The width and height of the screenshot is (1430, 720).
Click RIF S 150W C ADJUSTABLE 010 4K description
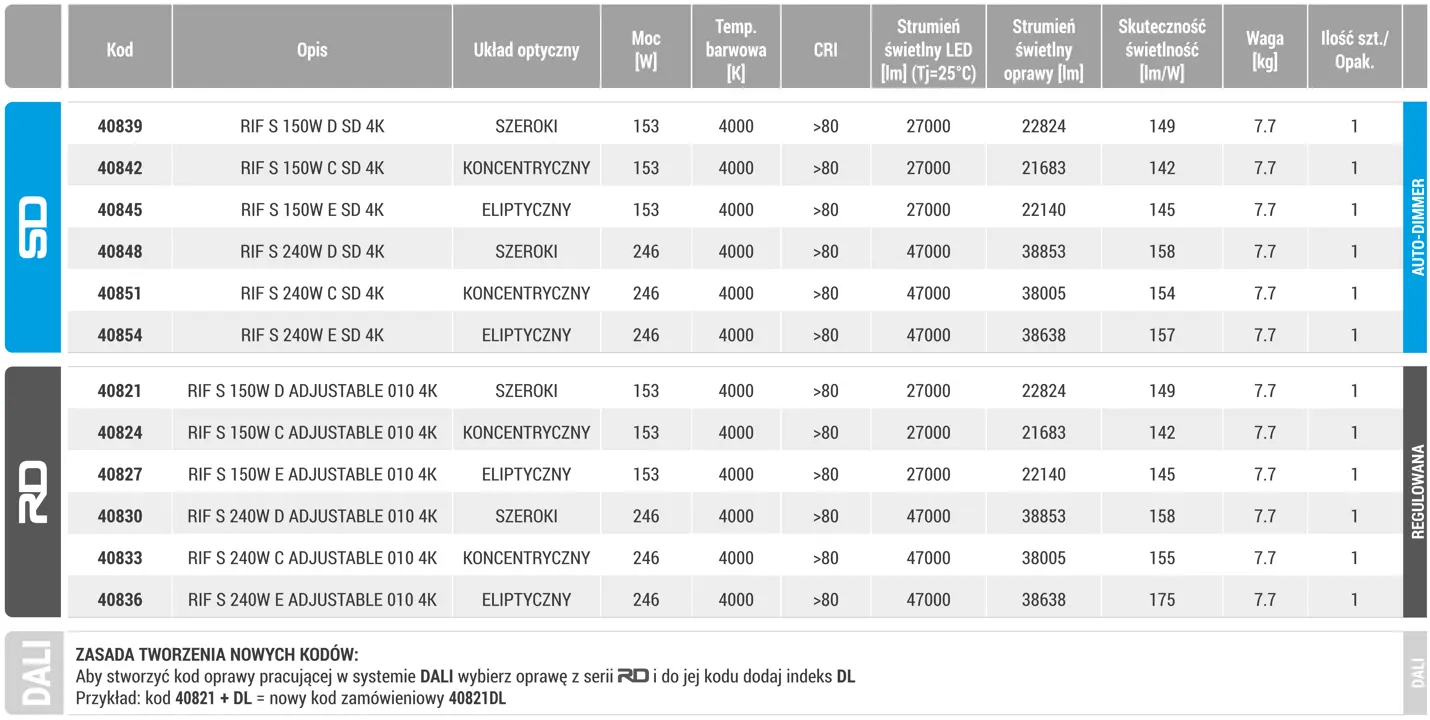312,433
